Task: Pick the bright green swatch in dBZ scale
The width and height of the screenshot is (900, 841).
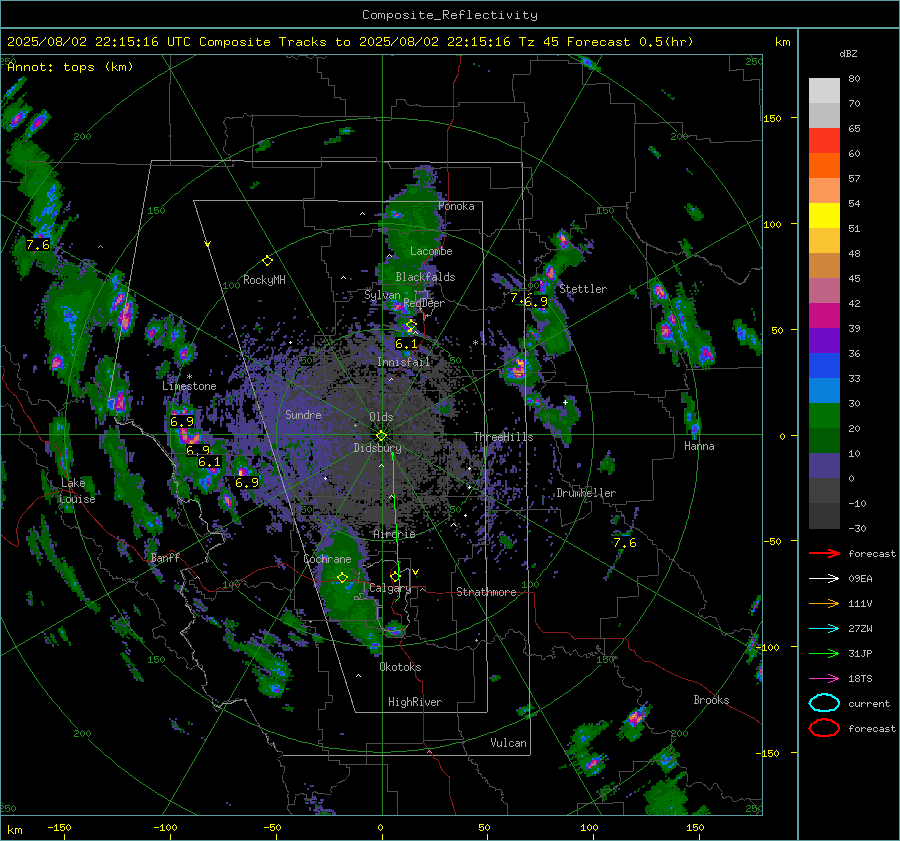Action: coord(824,416)
